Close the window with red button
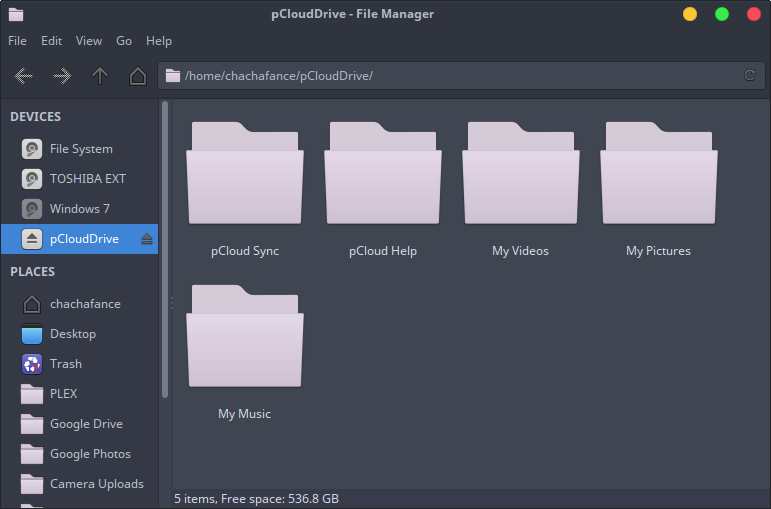The height and width of the screenshot is (509, 771). (754, 14)
